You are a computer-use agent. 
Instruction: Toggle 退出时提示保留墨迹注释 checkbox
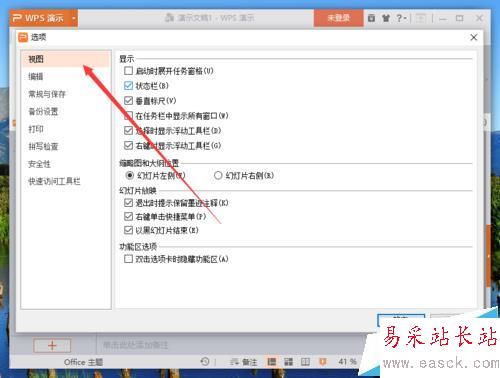pyautogui.click(x=128, y=203)
